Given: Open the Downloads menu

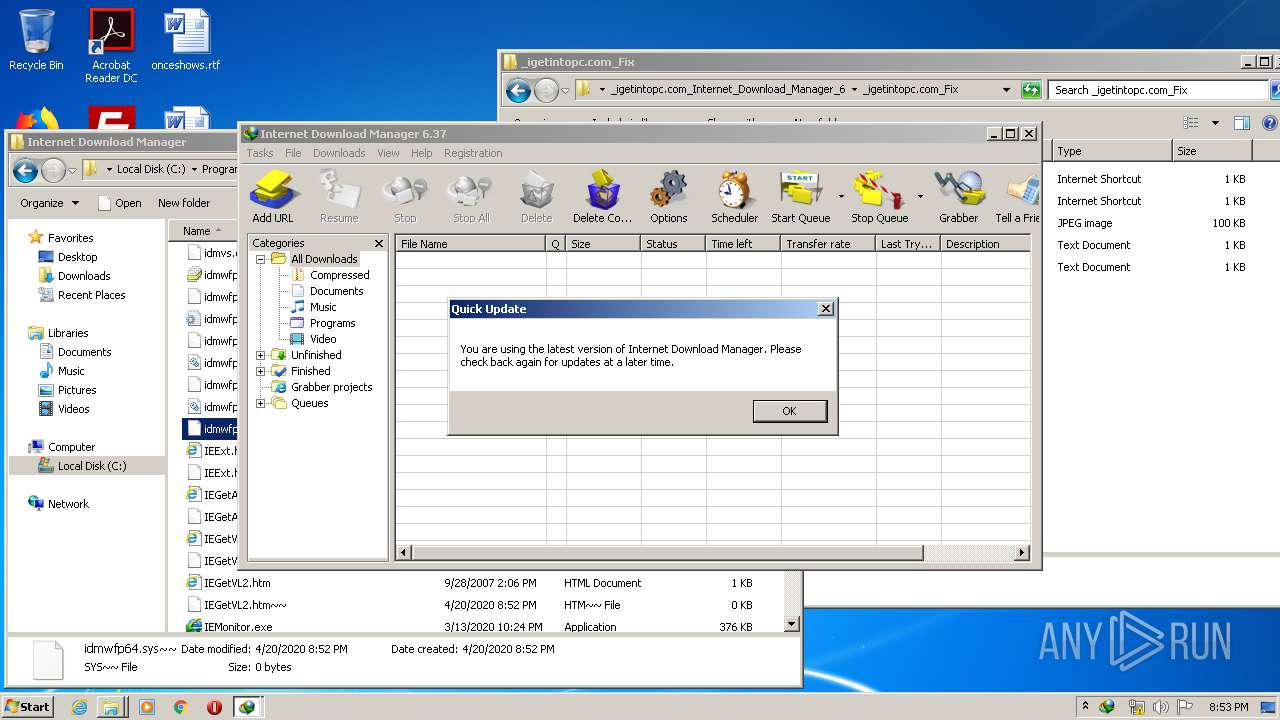Looking at the screenshot, I should pyautogui.click(x=339, y=153).
